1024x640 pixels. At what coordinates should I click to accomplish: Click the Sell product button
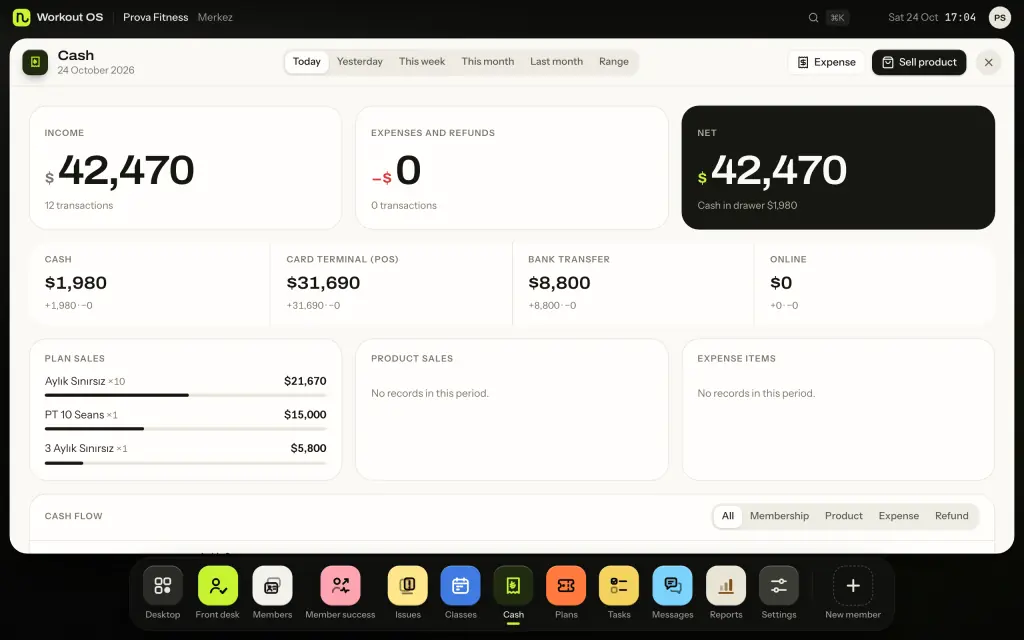pos(919,62)
